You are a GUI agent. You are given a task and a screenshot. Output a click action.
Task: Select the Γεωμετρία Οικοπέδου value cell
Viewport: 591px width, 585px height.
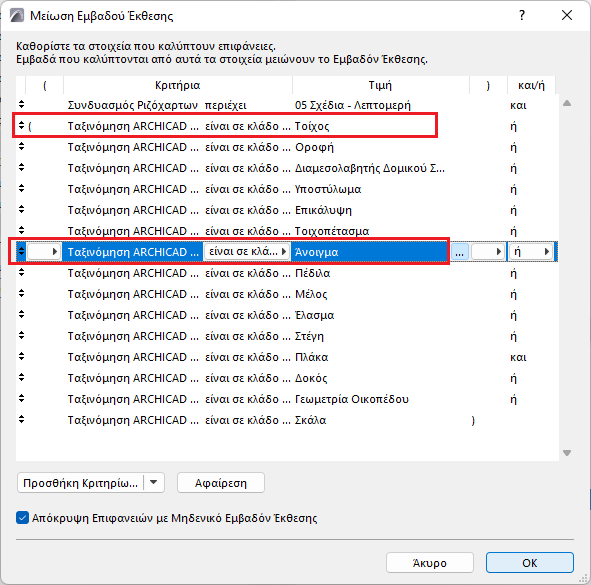pos(352,399)
